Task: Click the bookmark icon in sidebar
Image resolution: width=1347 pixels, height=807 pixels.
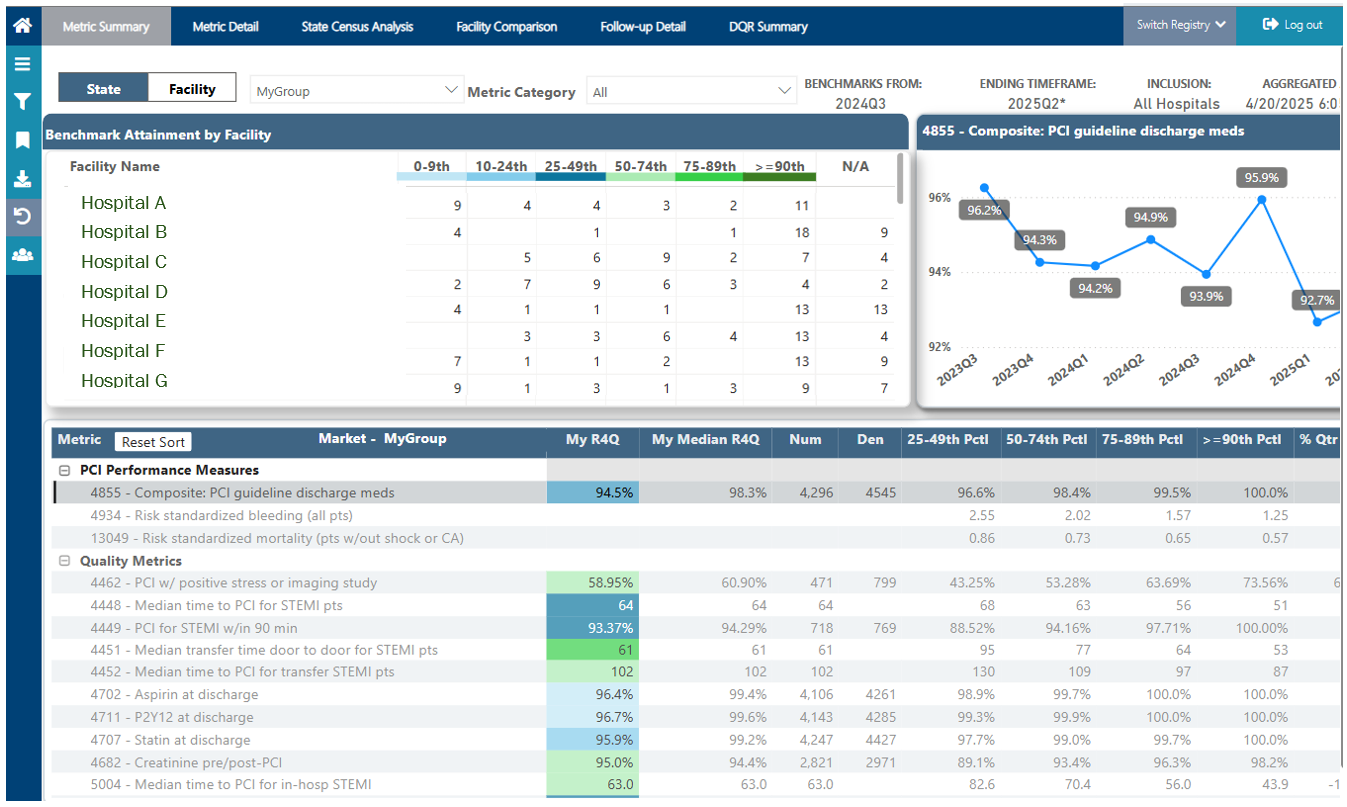Action: point(22,140)
